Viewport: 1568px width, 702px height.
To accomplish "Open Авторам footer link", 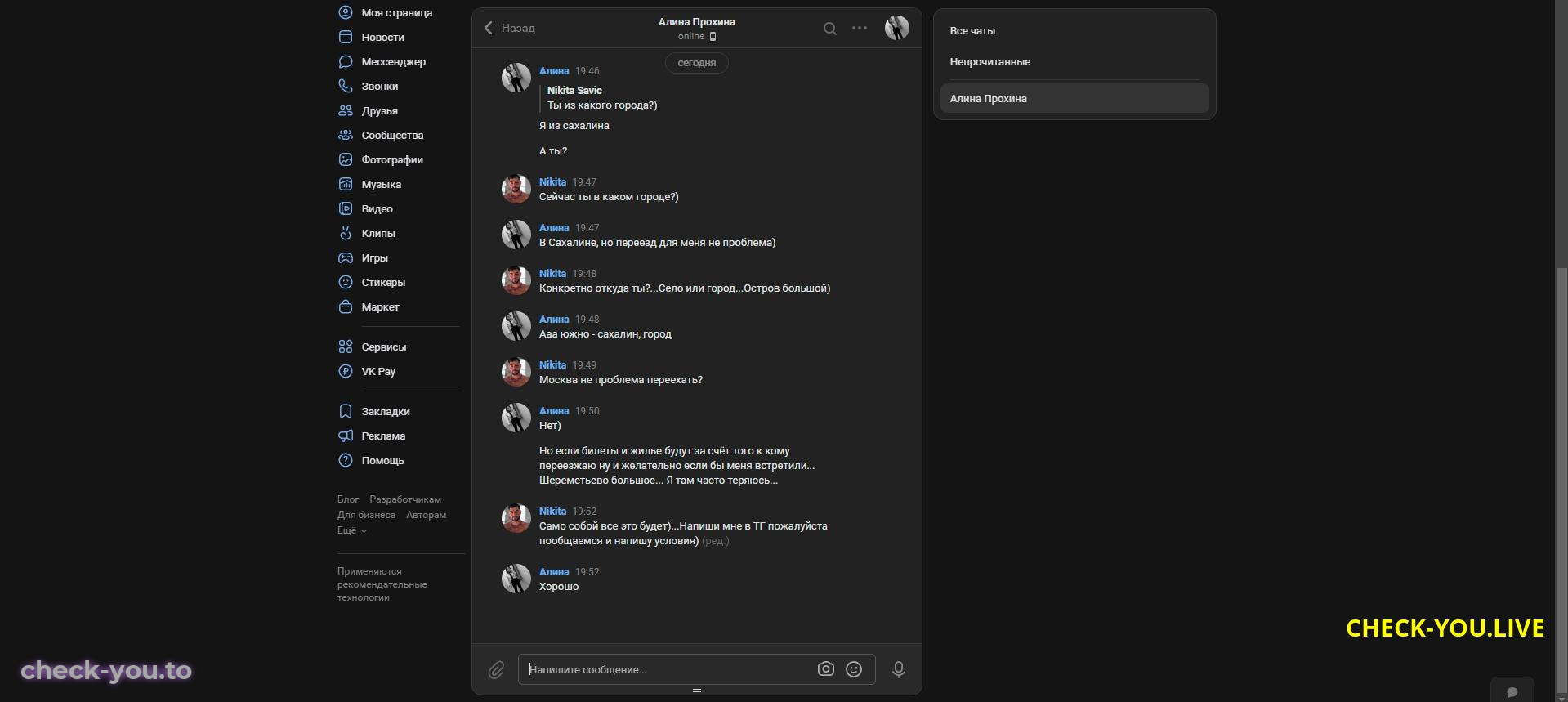I will click(427, 515).
